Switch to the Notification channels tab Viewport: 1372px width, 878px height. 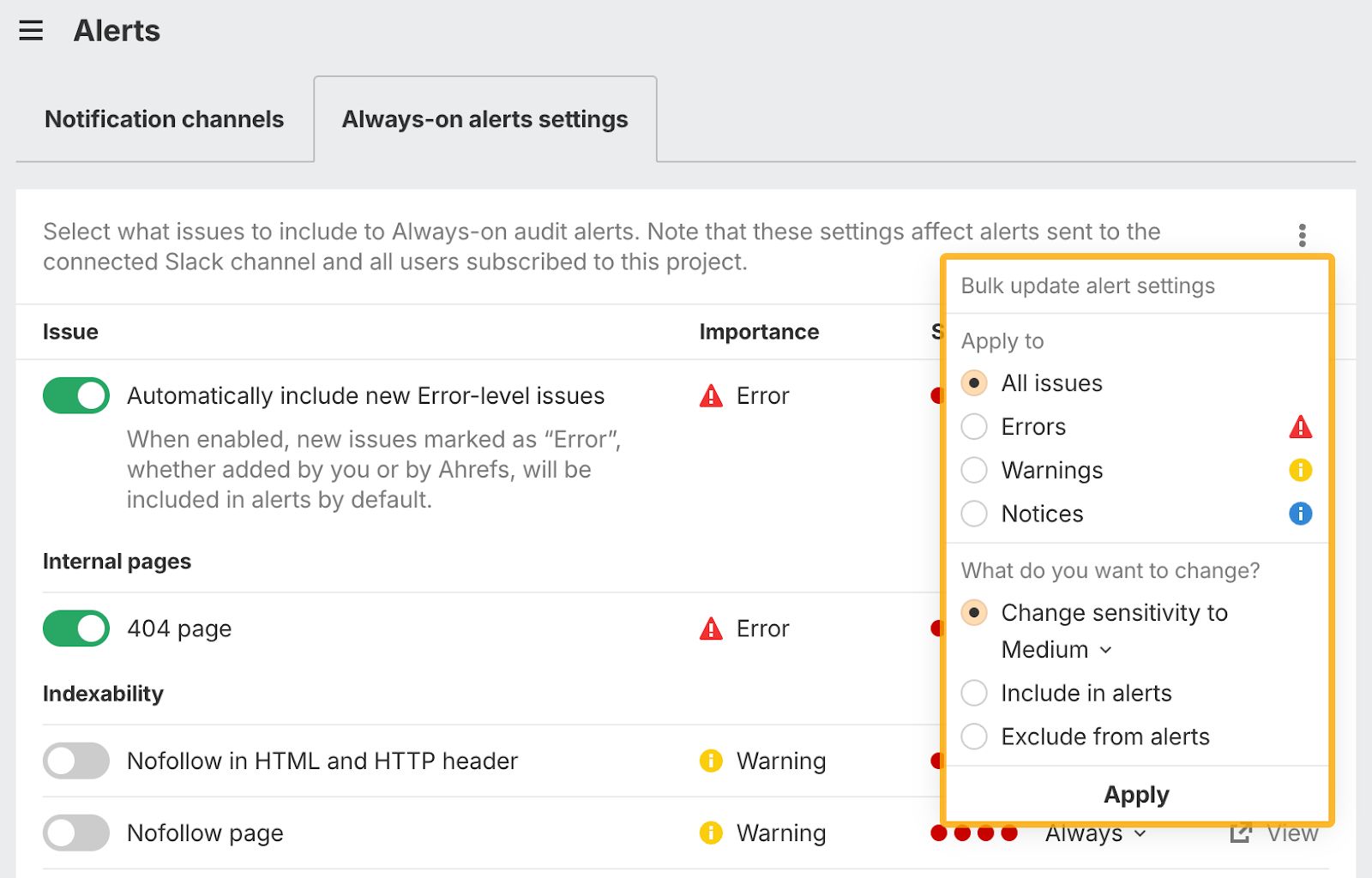click(x=164, y=119)
